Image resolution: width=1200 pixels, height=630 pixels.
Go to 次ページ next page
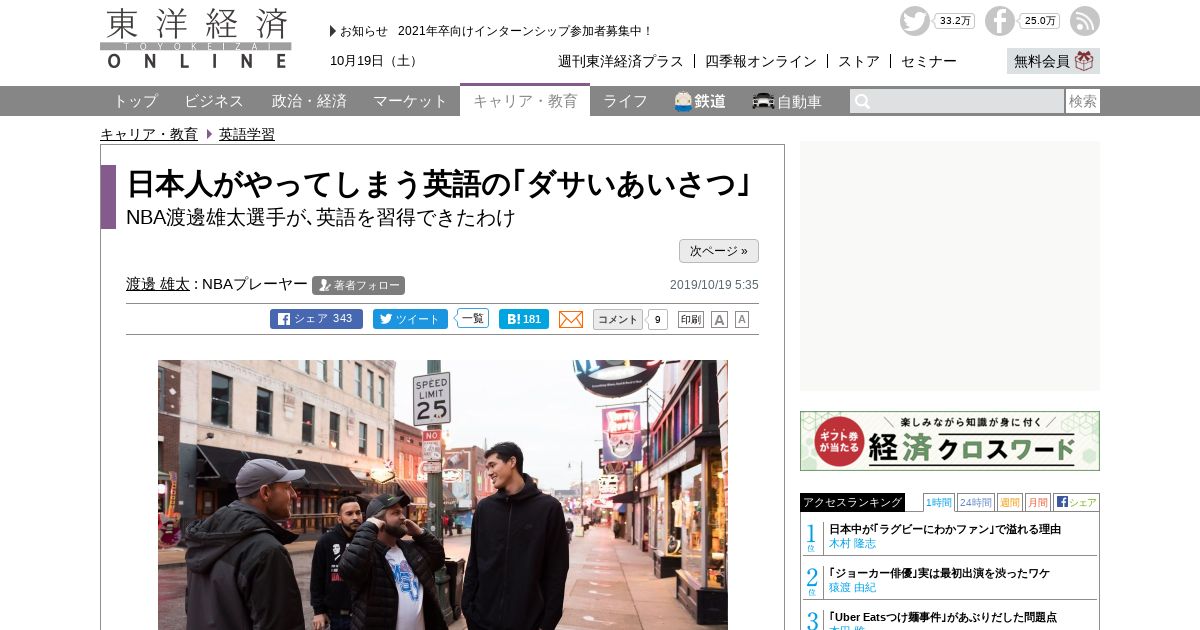[x=719, y=251]
